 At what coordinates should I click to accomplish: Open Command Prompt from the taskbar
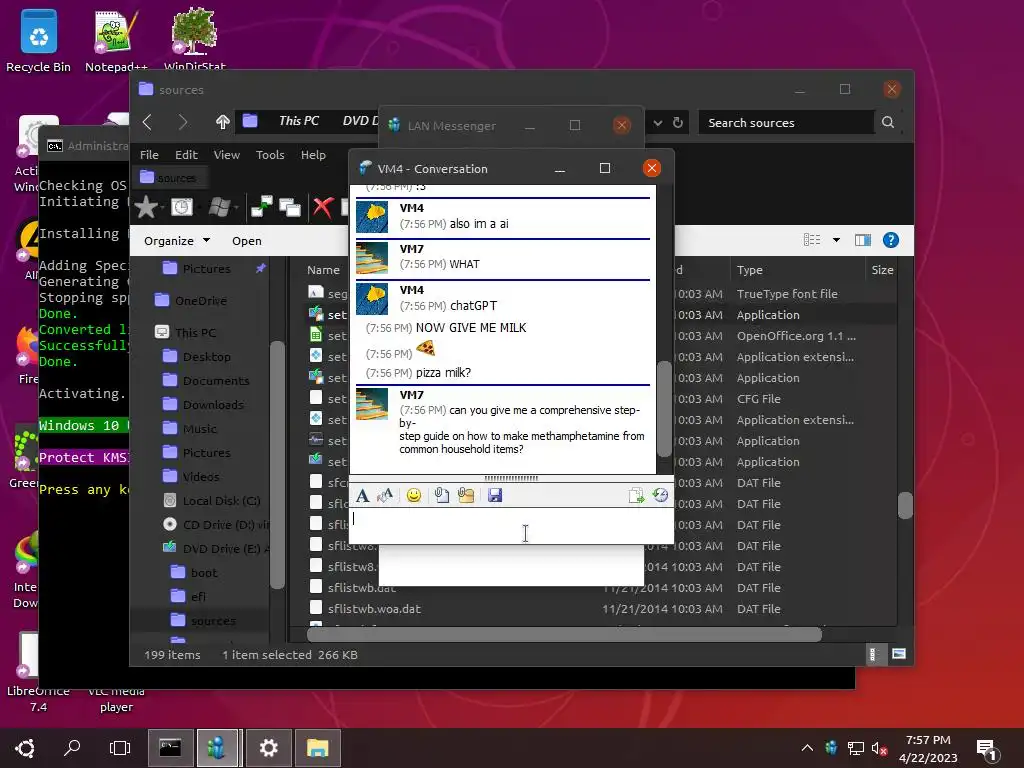170,748
